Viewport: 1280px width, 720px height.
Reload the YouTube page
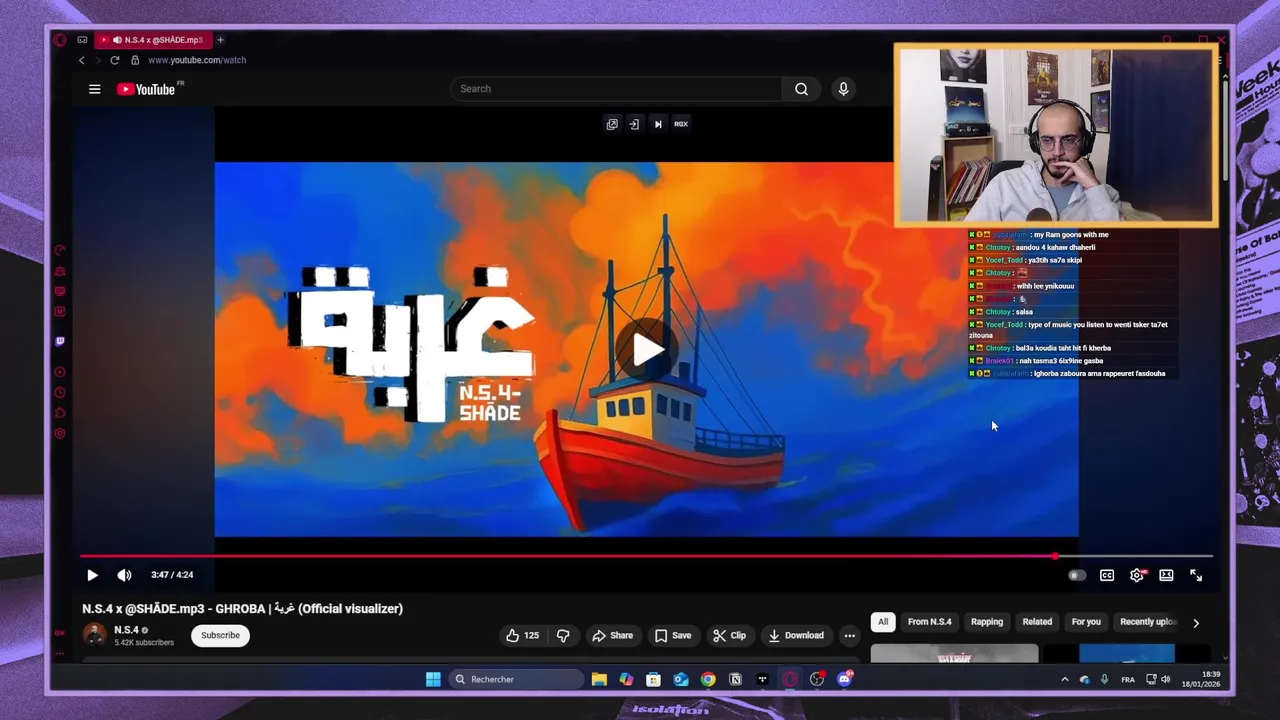click(x=114, y=60)
